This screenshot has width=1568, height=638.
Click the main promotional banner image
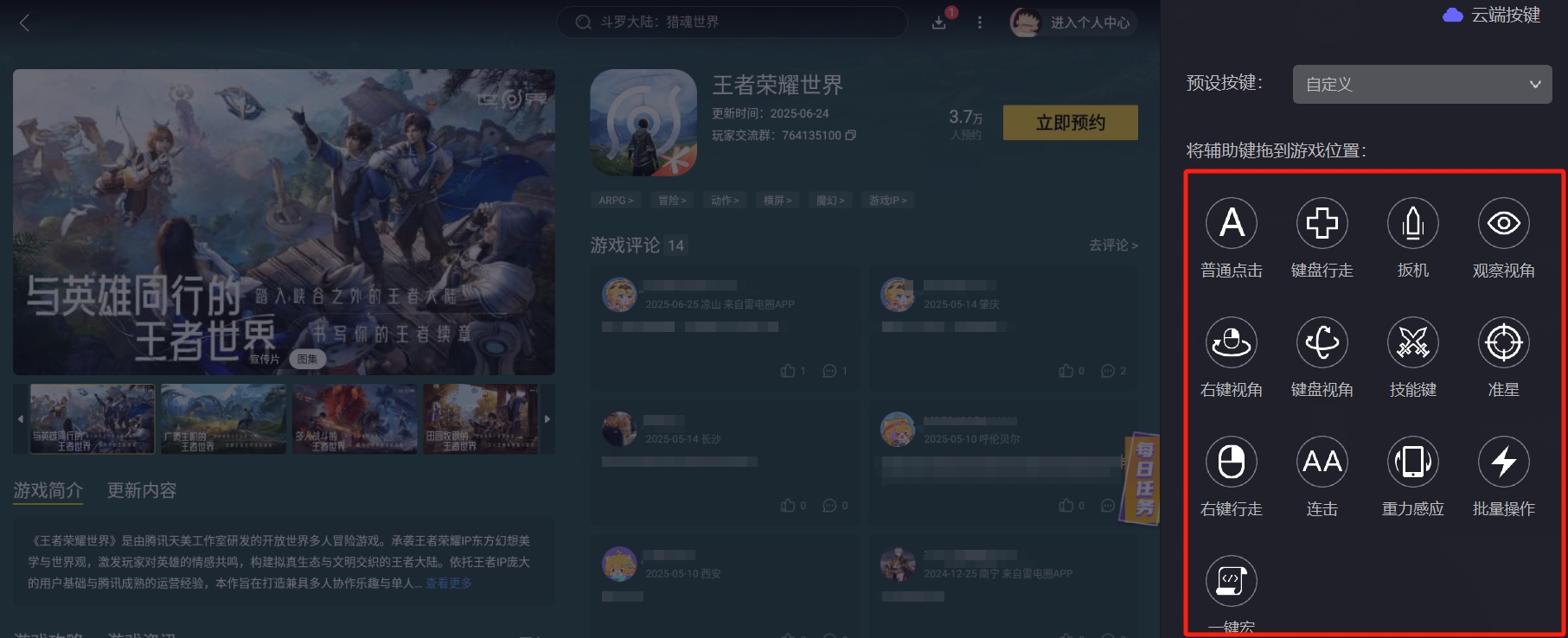point(284,222)
